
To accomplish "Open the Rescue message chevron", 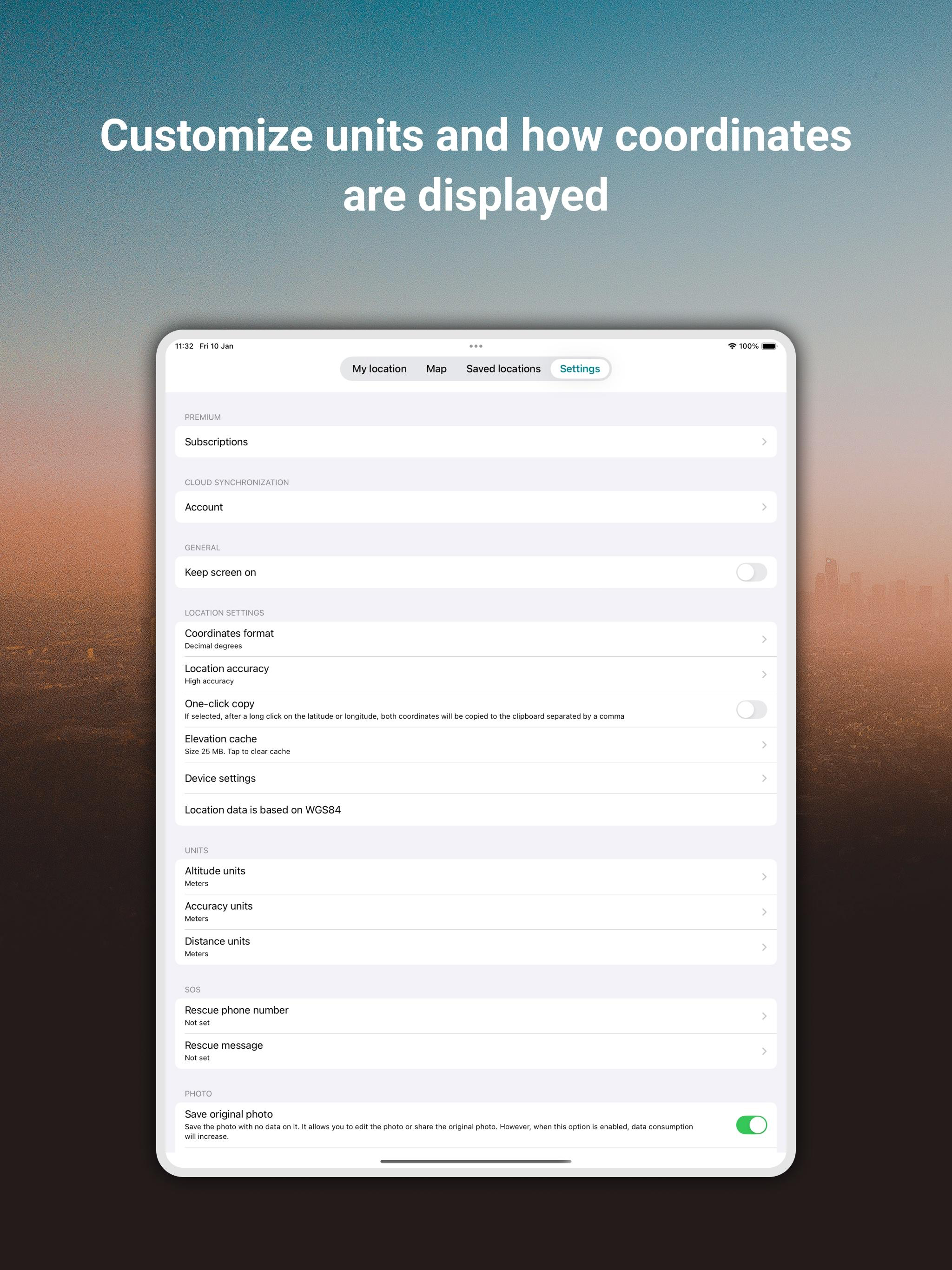I will [764, 1051].
